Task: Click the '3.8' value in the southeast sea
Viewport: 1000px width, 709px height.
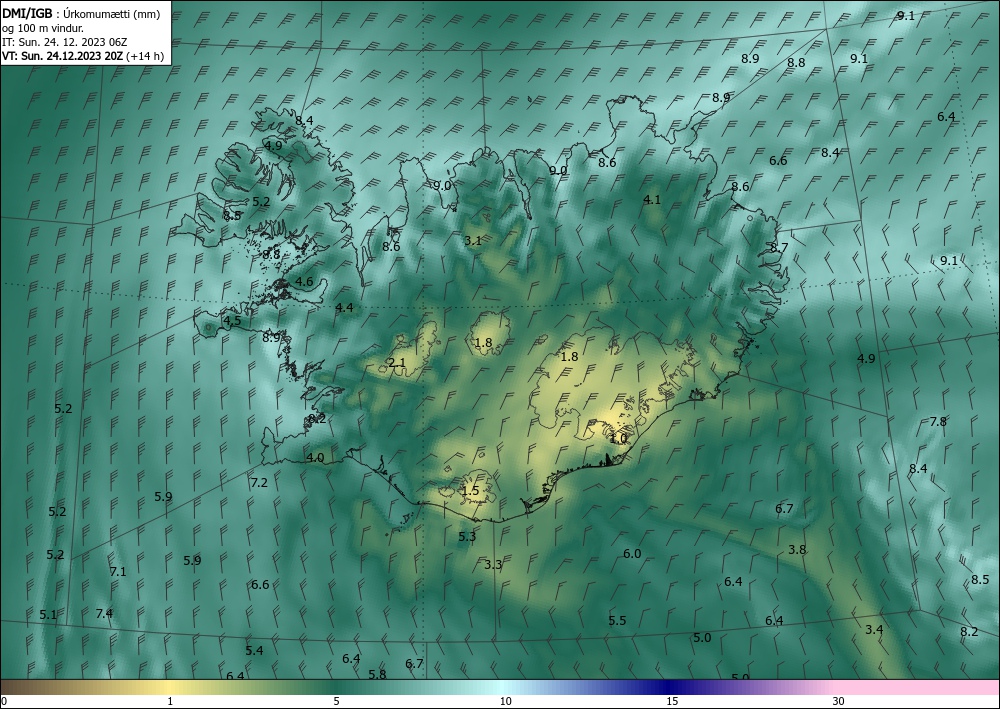Action: pos(797,550)
